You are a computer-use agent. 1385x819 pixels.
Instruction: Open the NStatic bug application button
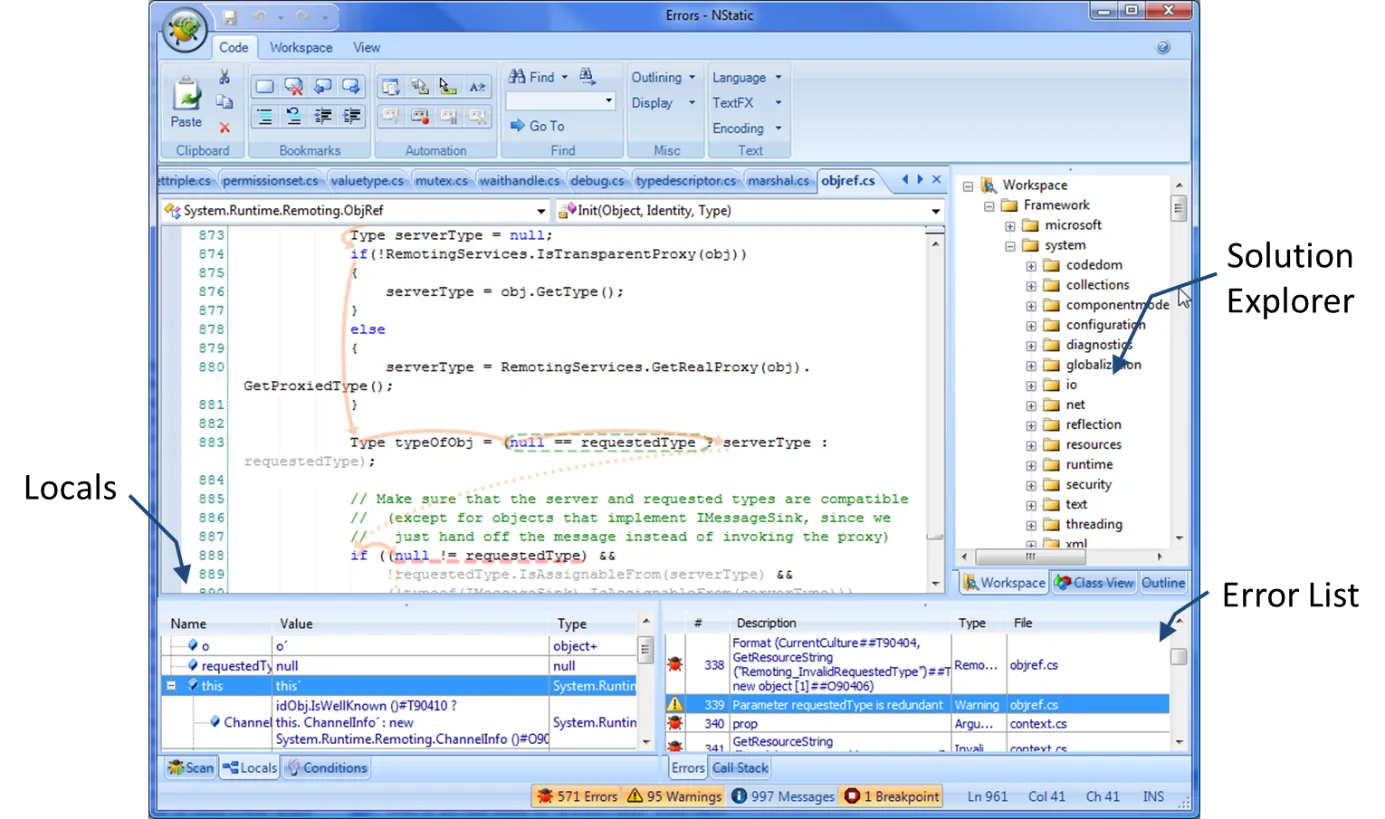click(184, 33)
